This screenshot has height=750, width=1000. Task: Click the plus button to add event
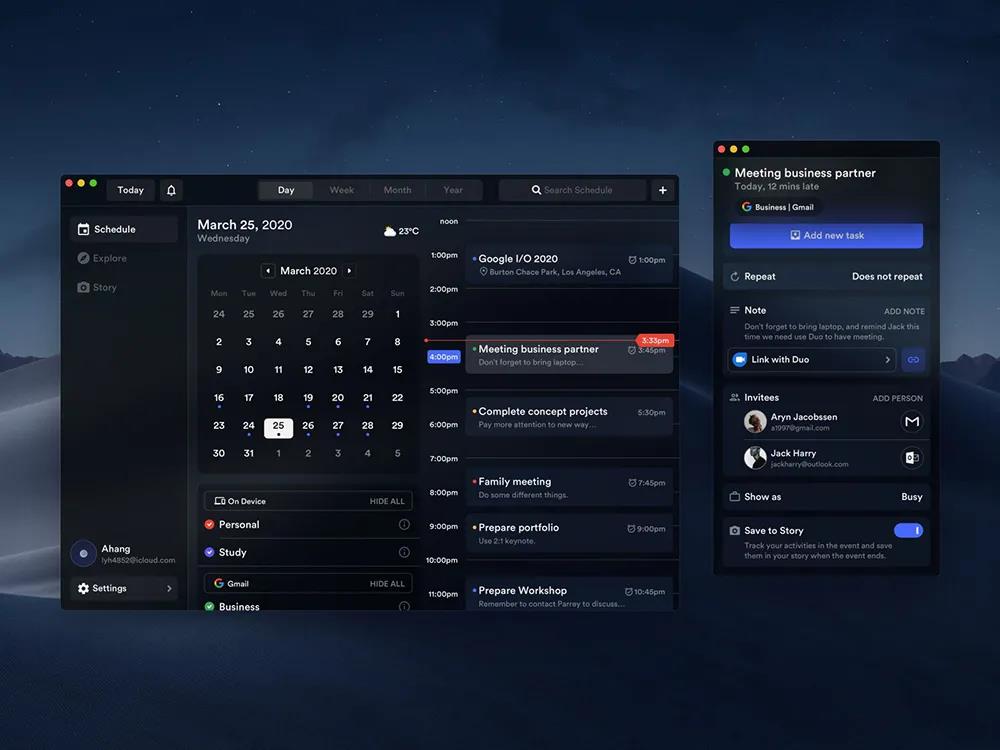point(663,190)
